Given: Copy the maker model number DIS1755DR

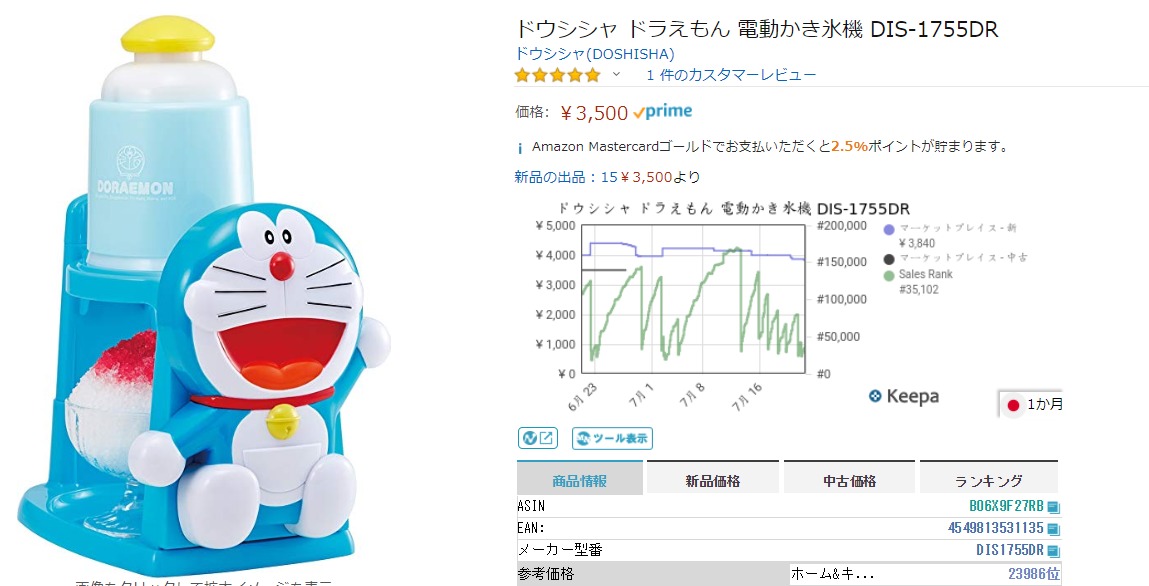Looking at the screenshot, I should [x=1053, y=551].
